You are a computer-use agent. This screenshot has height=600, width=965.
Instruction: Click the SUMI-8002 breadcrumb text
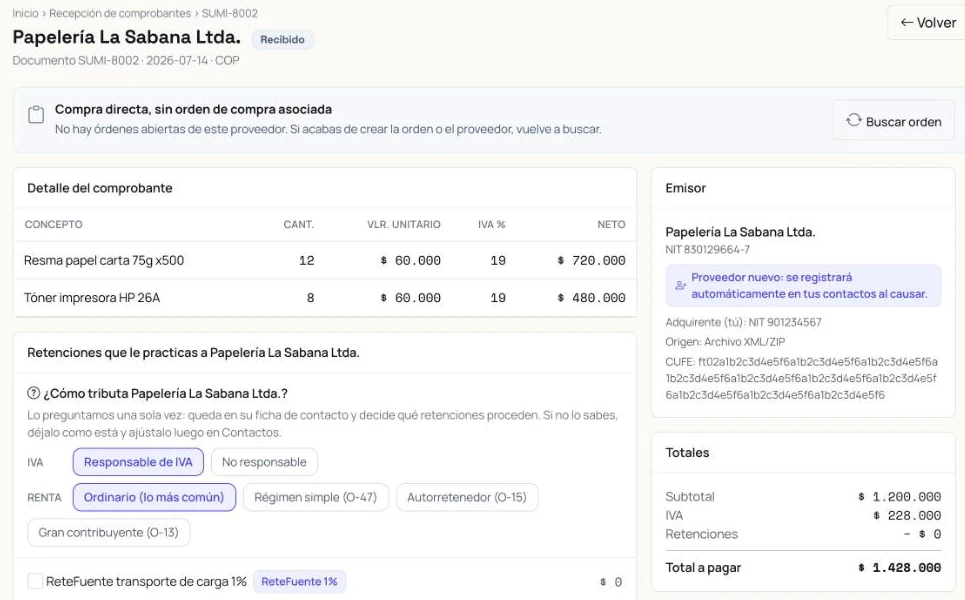[230, 13]
